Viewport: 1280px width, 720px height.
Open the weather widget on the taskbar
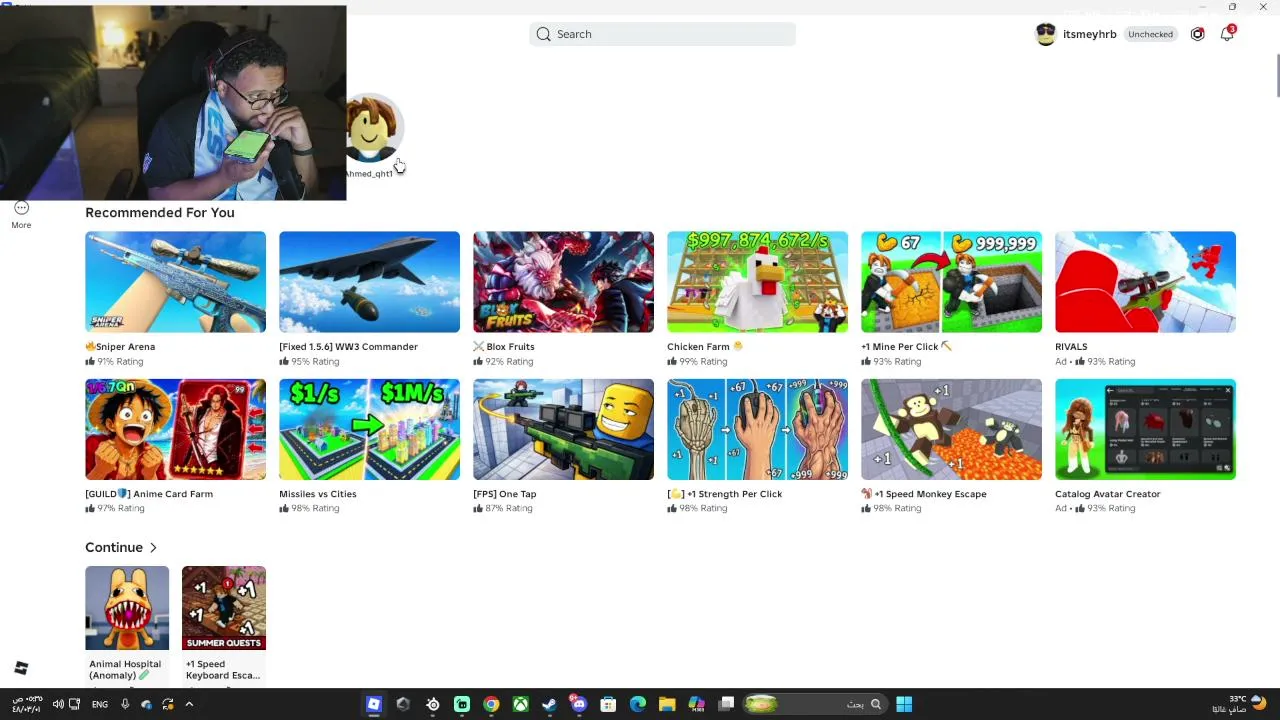[1240, 704]
